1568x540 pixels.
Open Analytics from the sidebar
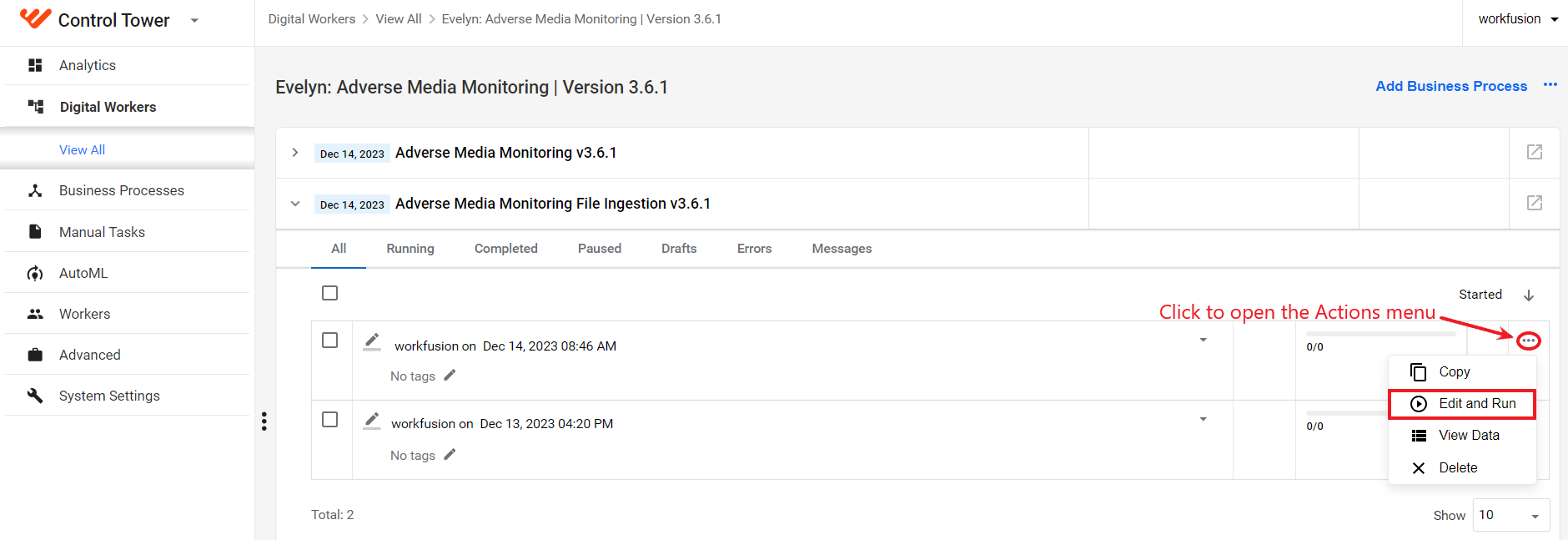[88, 65]
